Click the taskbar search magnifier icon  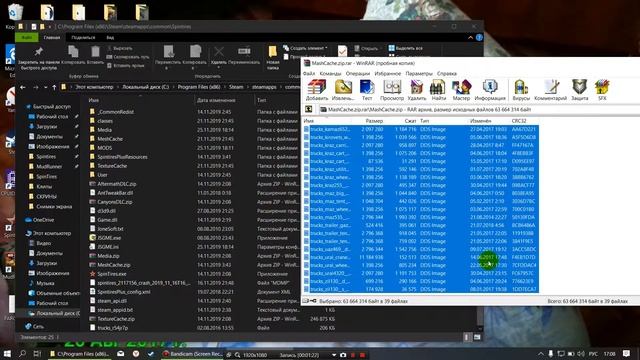coord(23,354)
